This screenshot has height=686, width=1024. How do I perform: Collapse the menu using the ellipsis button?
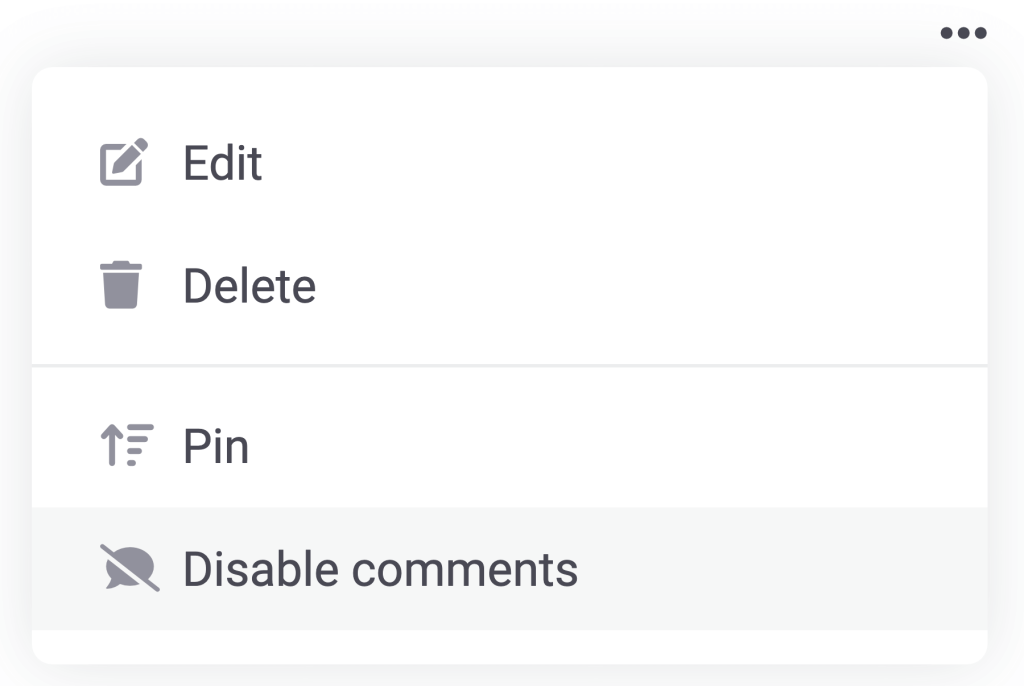pos(963,33)
